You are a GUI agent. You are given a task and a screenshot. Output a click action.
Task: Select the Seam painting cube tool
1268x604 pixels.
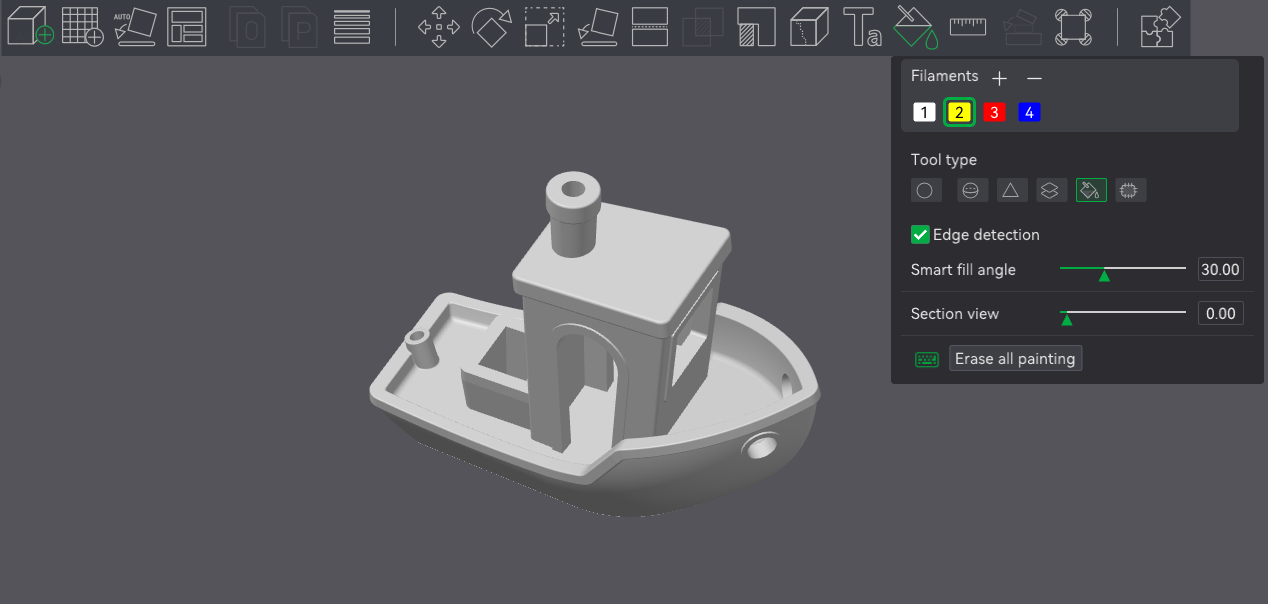coord(809,27)
